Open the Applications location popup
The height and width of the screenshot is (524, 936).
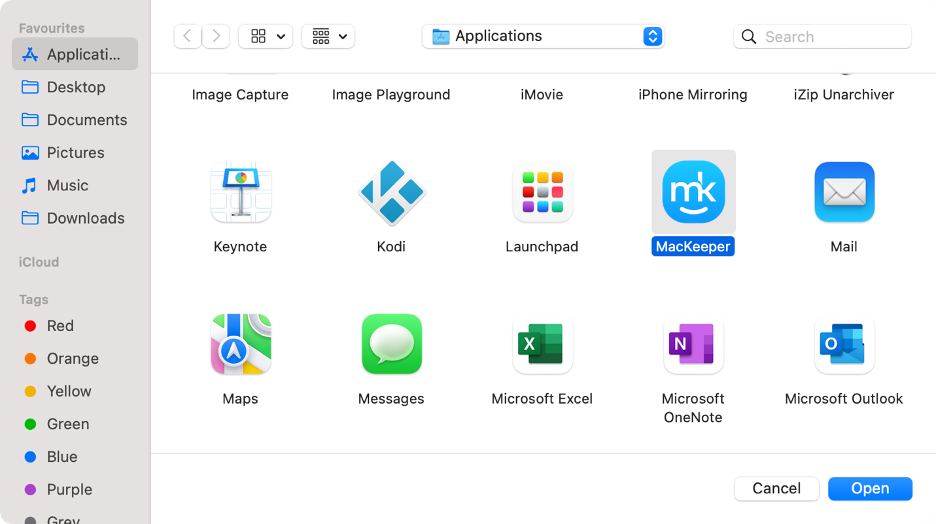pos(543,36)
